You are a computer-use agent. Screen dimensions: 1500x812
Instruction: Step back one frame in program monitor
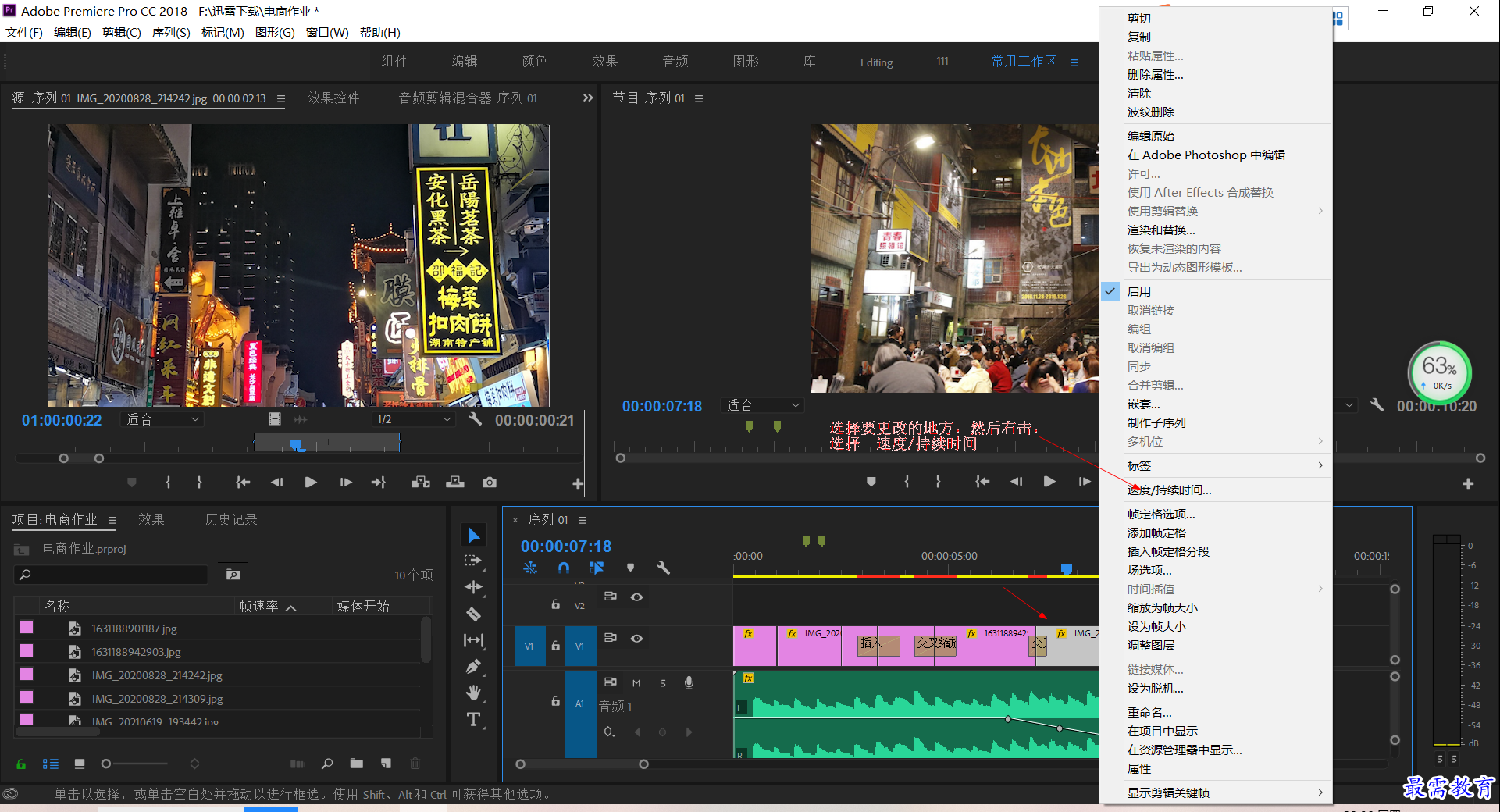pos(1016,482)
